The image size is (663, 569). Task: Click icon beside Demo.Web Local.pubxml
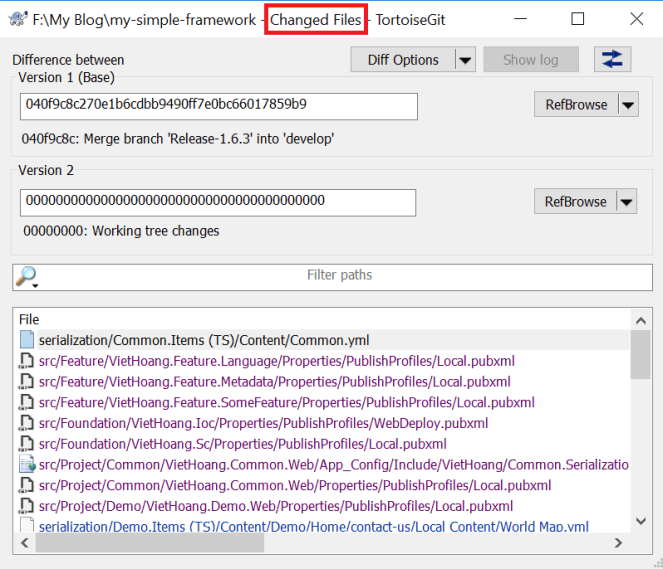(27, 506)
